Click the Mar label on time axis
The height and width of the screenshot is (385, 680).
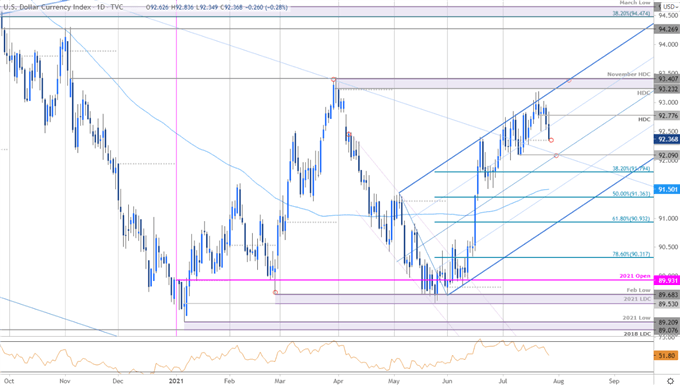(280, 381)
